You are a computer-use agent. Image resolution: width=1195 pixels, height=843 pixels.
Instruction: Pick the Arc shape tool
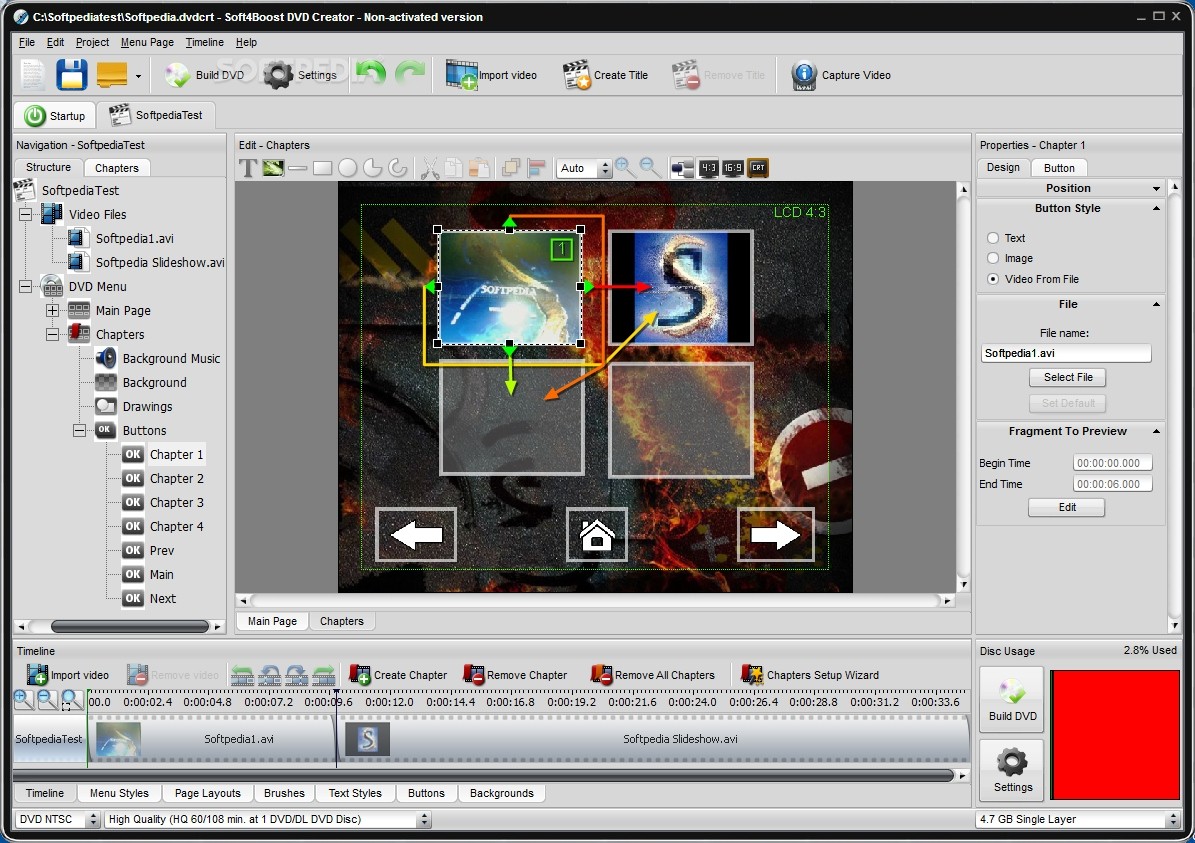(x=397, y=168)
